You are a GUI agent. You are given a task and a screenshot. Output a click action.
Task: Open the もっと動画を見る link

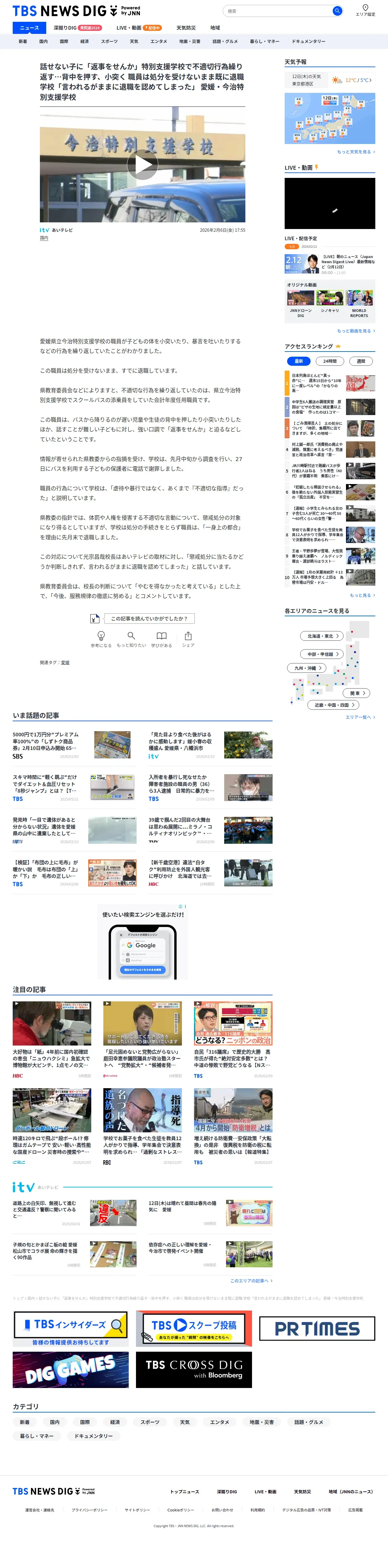point(356,331)
